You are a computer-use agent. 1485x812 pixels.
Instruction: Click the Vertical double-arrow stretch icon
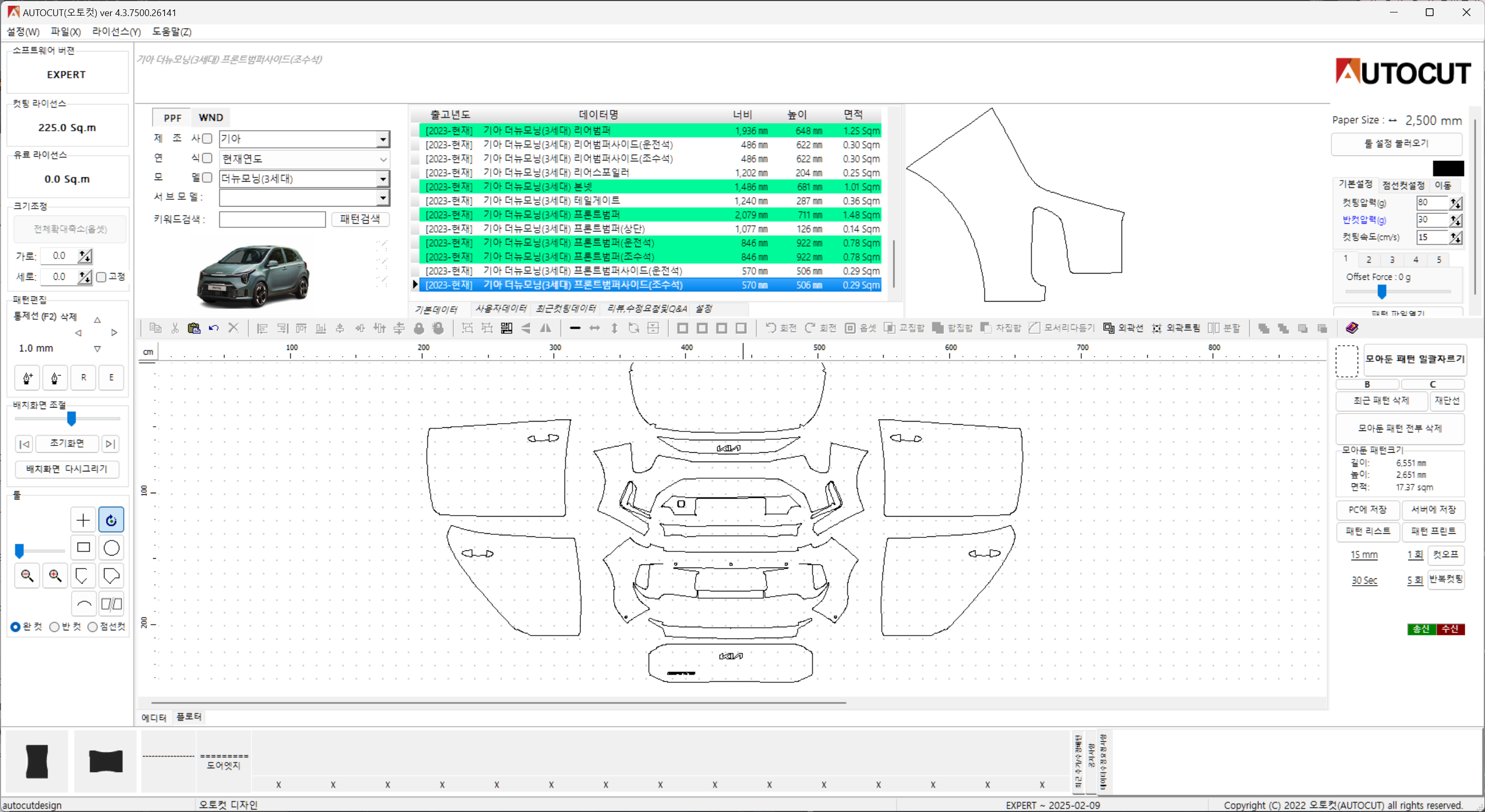pos(614,328)
